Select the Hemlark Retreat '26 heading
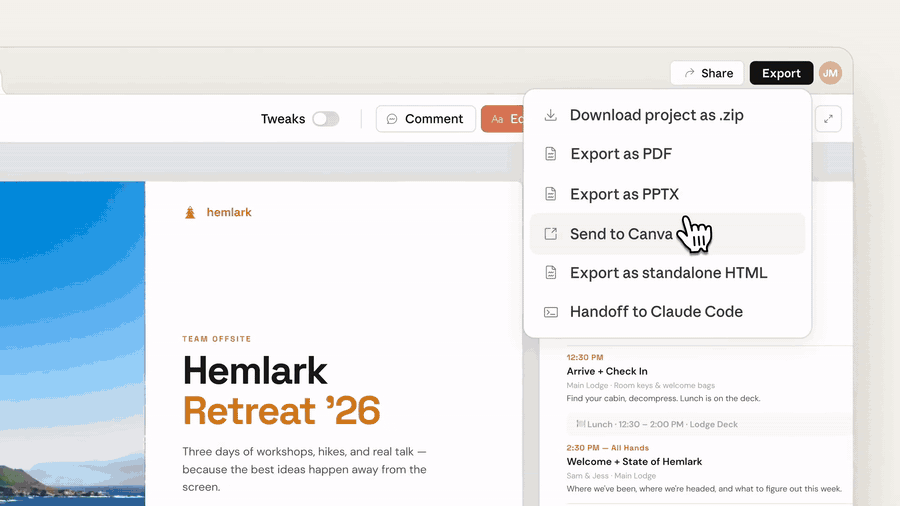This screenshot has width=900, height=506. (x=281, y=390)
